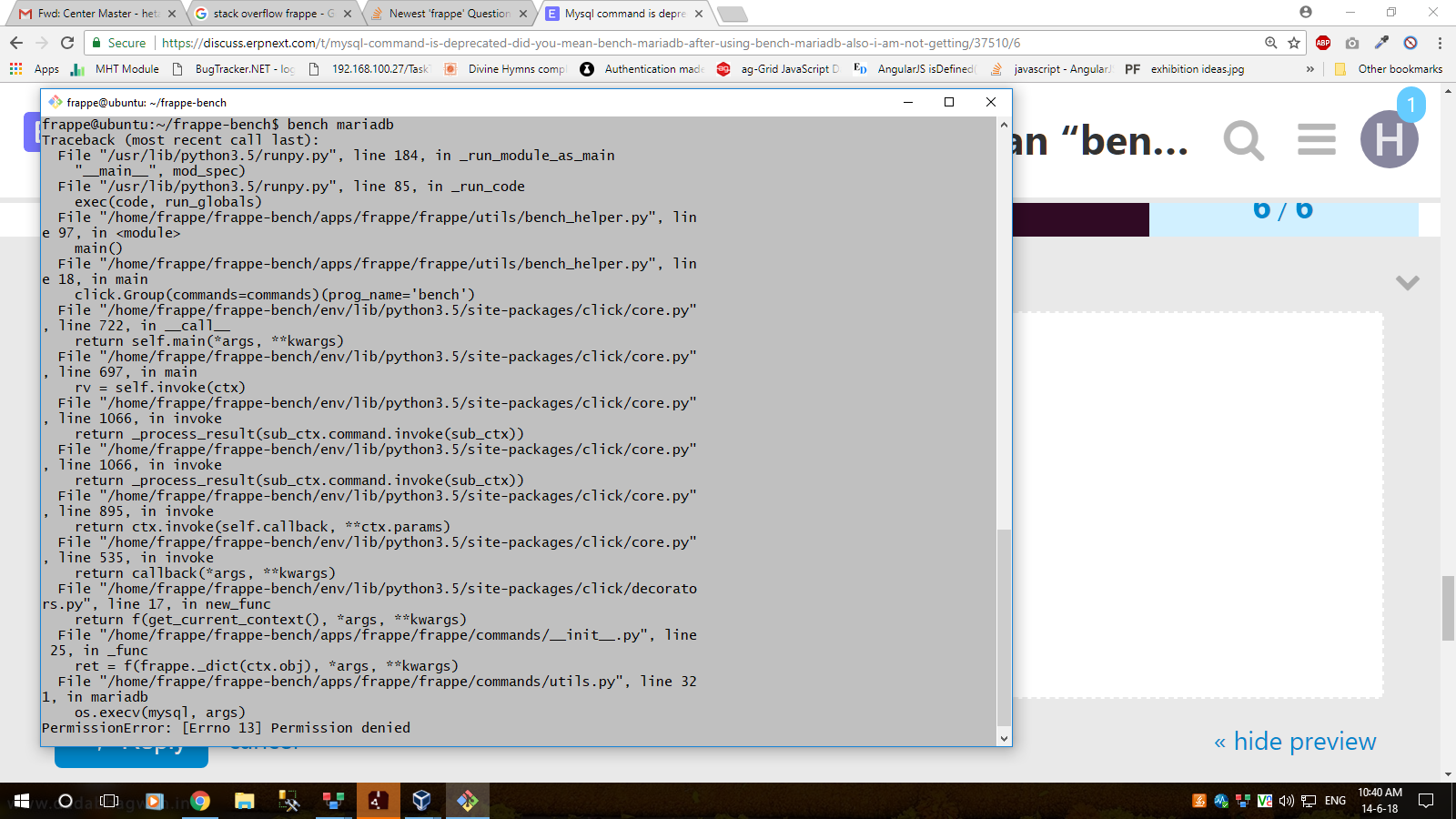Open the MHT Module bookmark
This screenshot has width=1456, height=819.
click(x=115, y=69)
